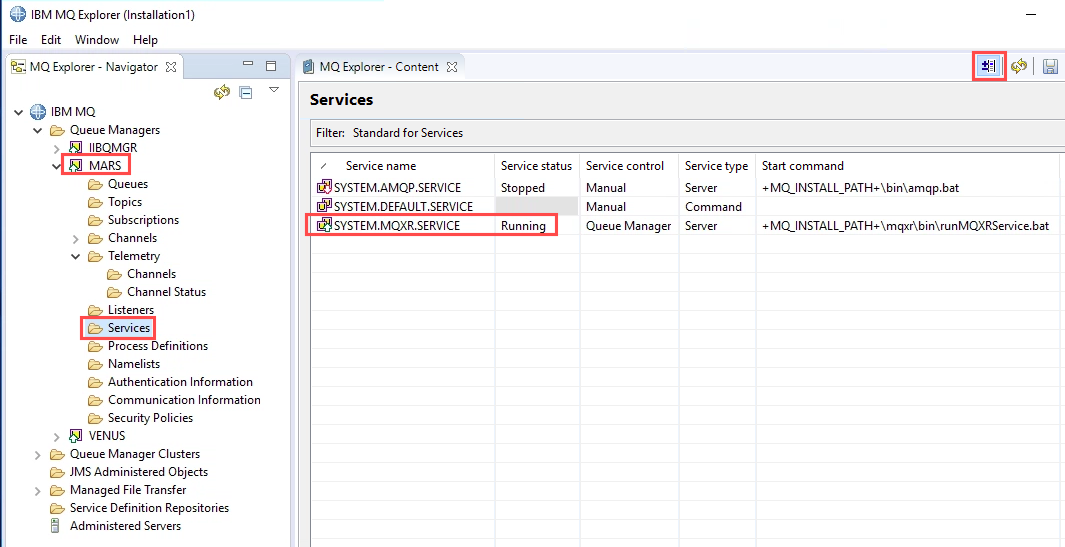Click the show/hide system objects toolbar icon

(x=989, y=66)
